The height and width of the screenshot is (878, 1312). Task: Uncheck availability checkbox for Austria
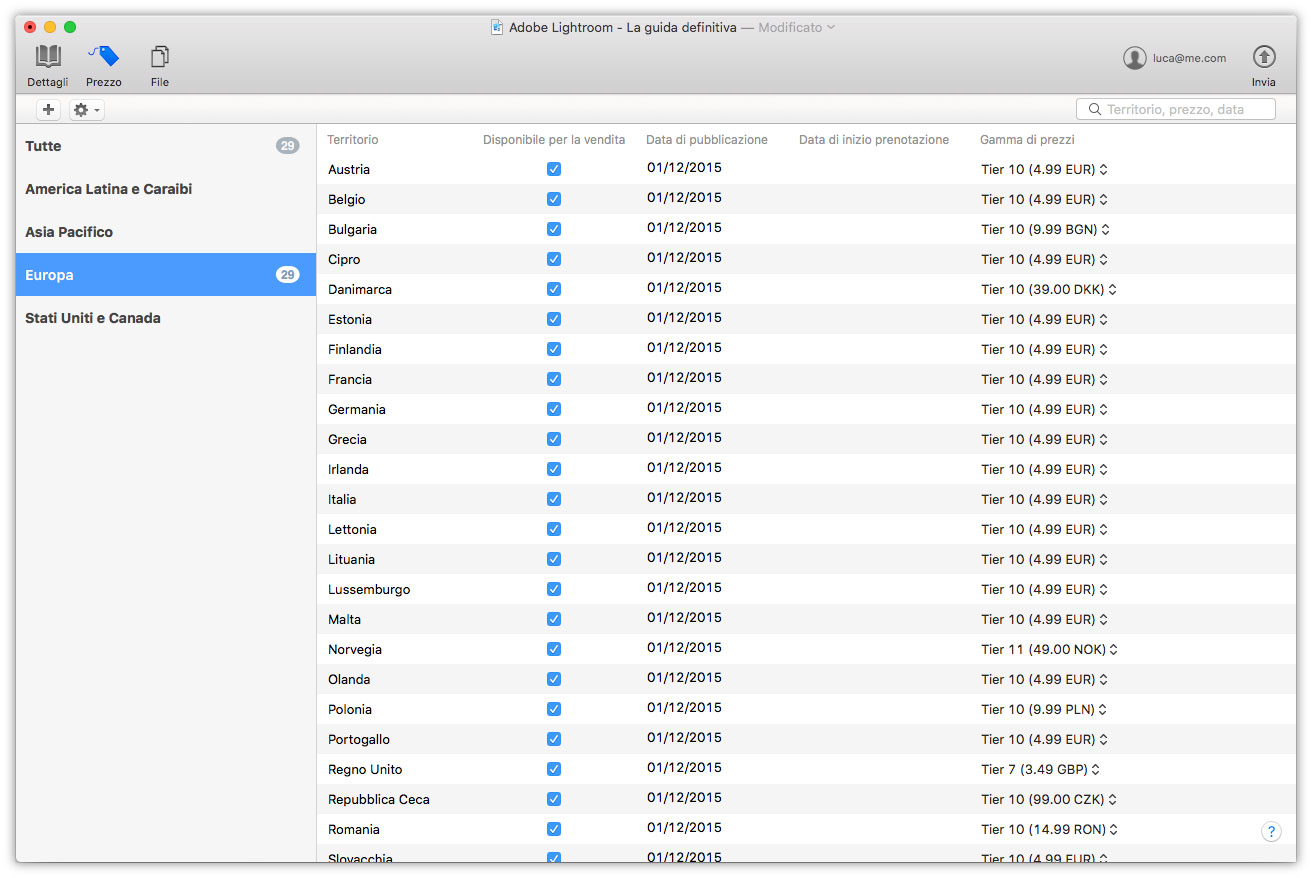pyautogui.click(x=554, y=169)
